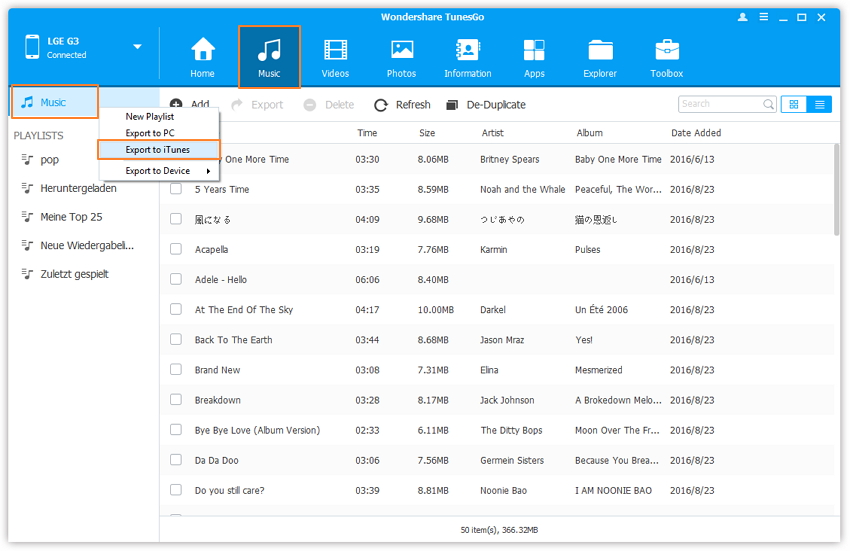Viewport: 850px width, 551px height.
Task: Switch to grid view layout
Action: coord(794,104)
